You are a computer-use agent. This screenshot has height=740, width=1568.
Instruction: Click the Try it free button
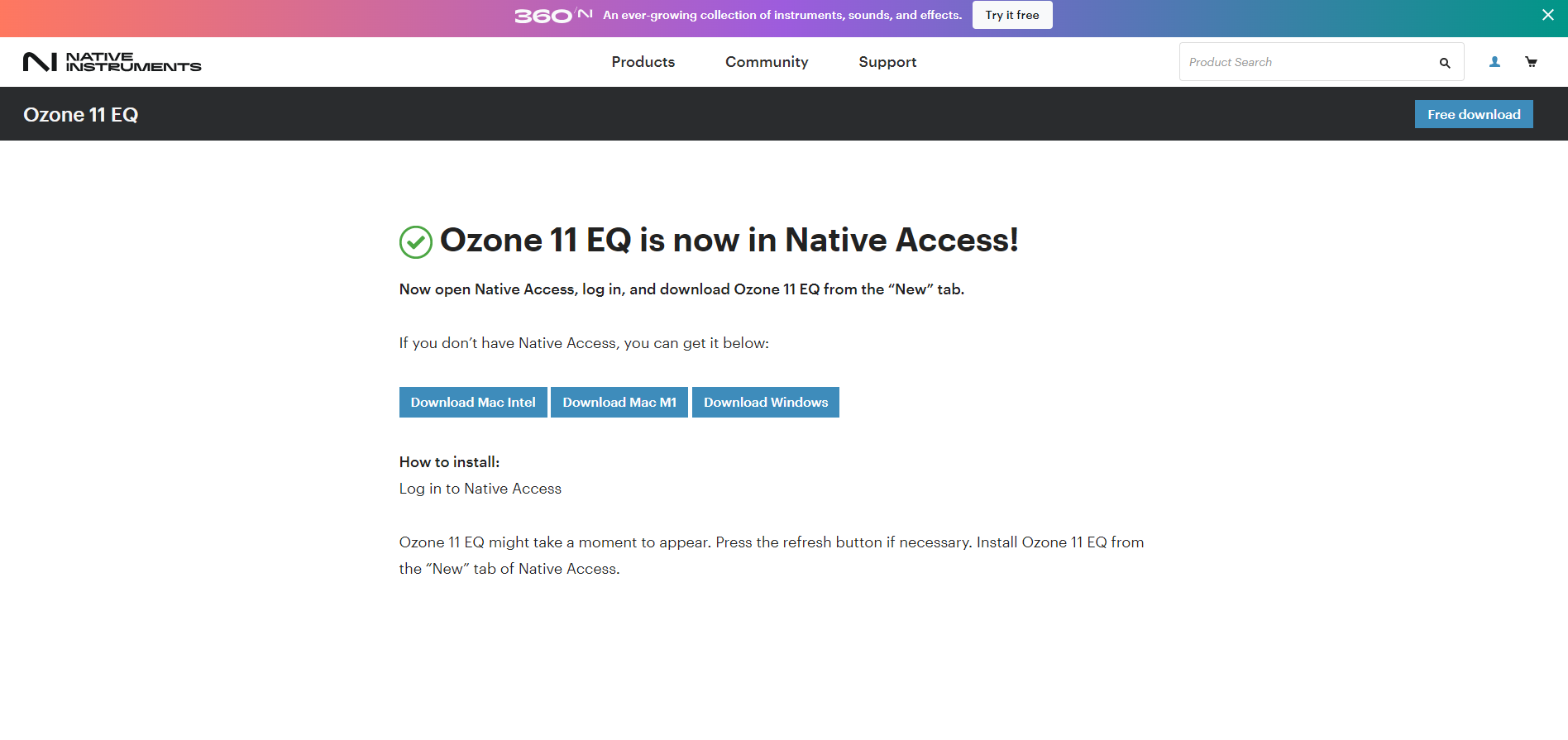1012,15
